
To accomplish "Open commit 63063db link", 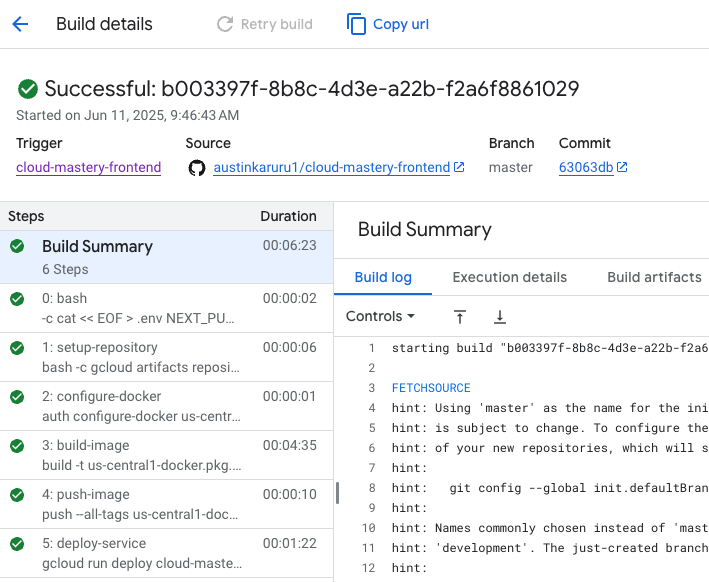I will tap(586, 167).
